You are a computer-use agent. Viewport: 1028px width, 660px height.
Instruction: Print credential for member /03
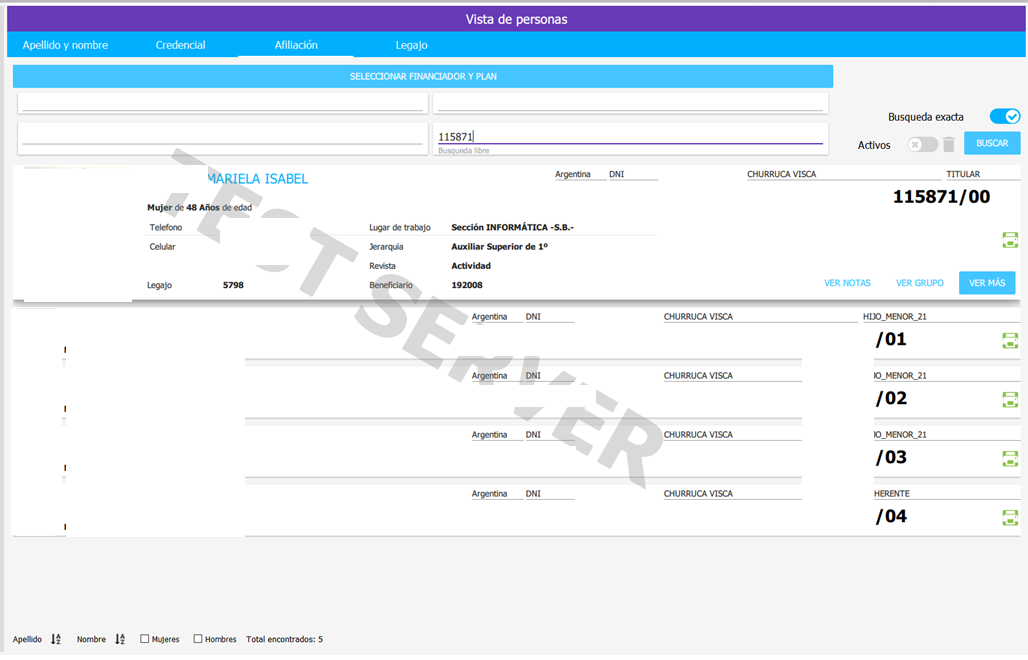pyautogui.click(x=1010, y=459)
